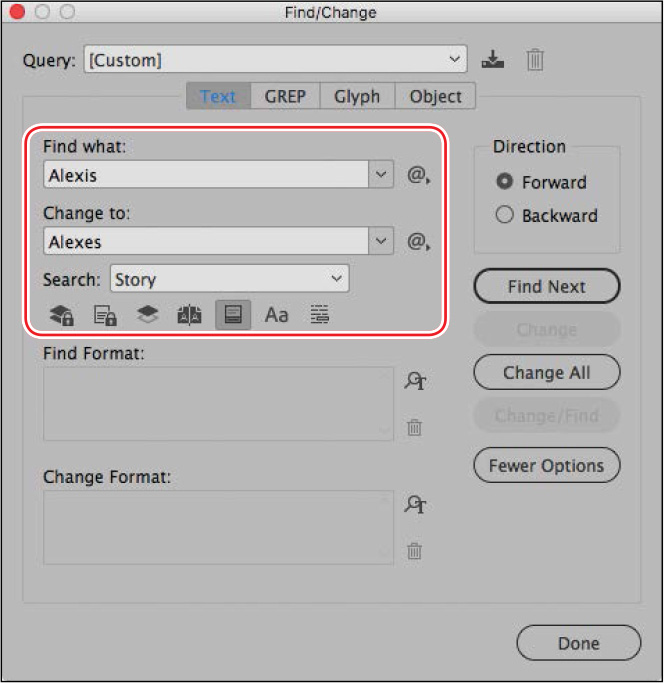Specify attributes to find icon

coord(415,381)
